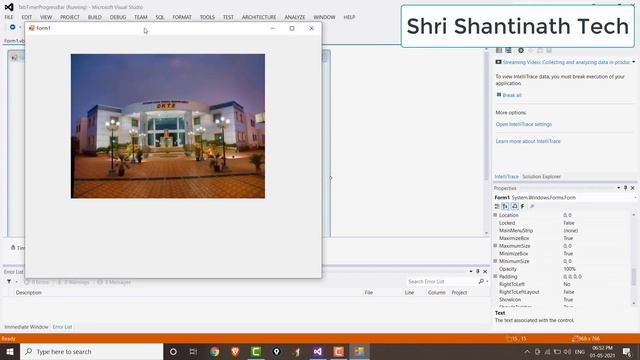
Task: Open Error List window options dropdown
Action: click(471, 271)
